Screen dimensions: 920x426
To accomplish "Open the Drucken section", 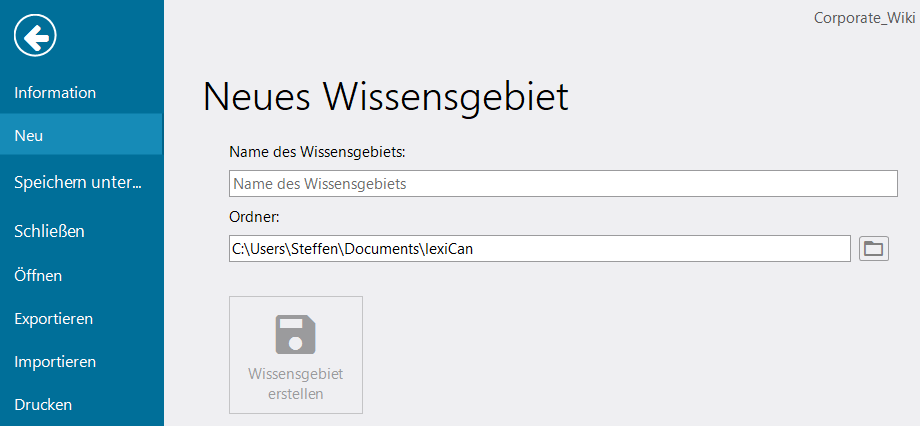I will coord(43,404).
